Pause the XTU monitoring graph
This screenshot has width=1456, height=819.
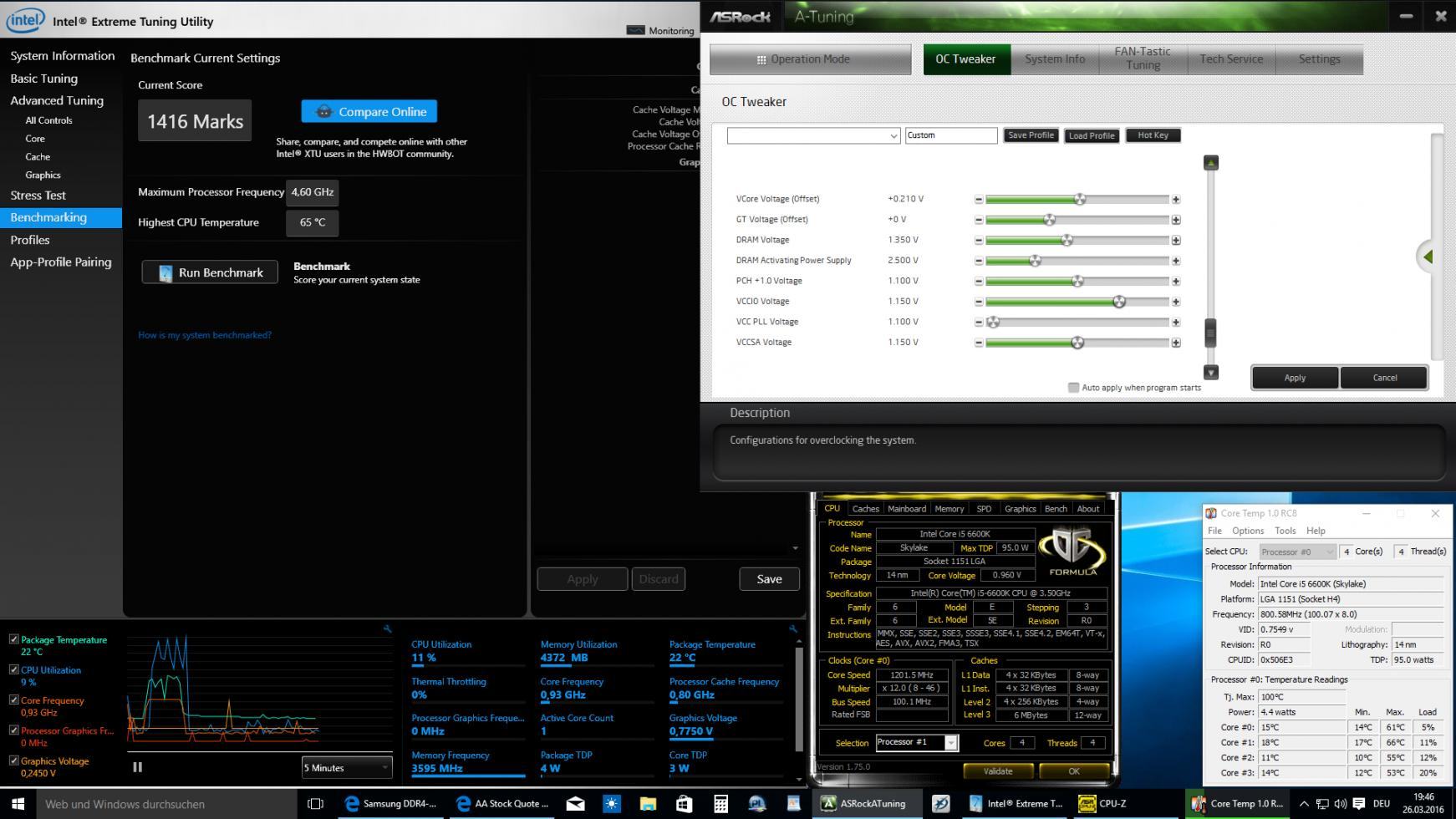(x=138, y=767)
